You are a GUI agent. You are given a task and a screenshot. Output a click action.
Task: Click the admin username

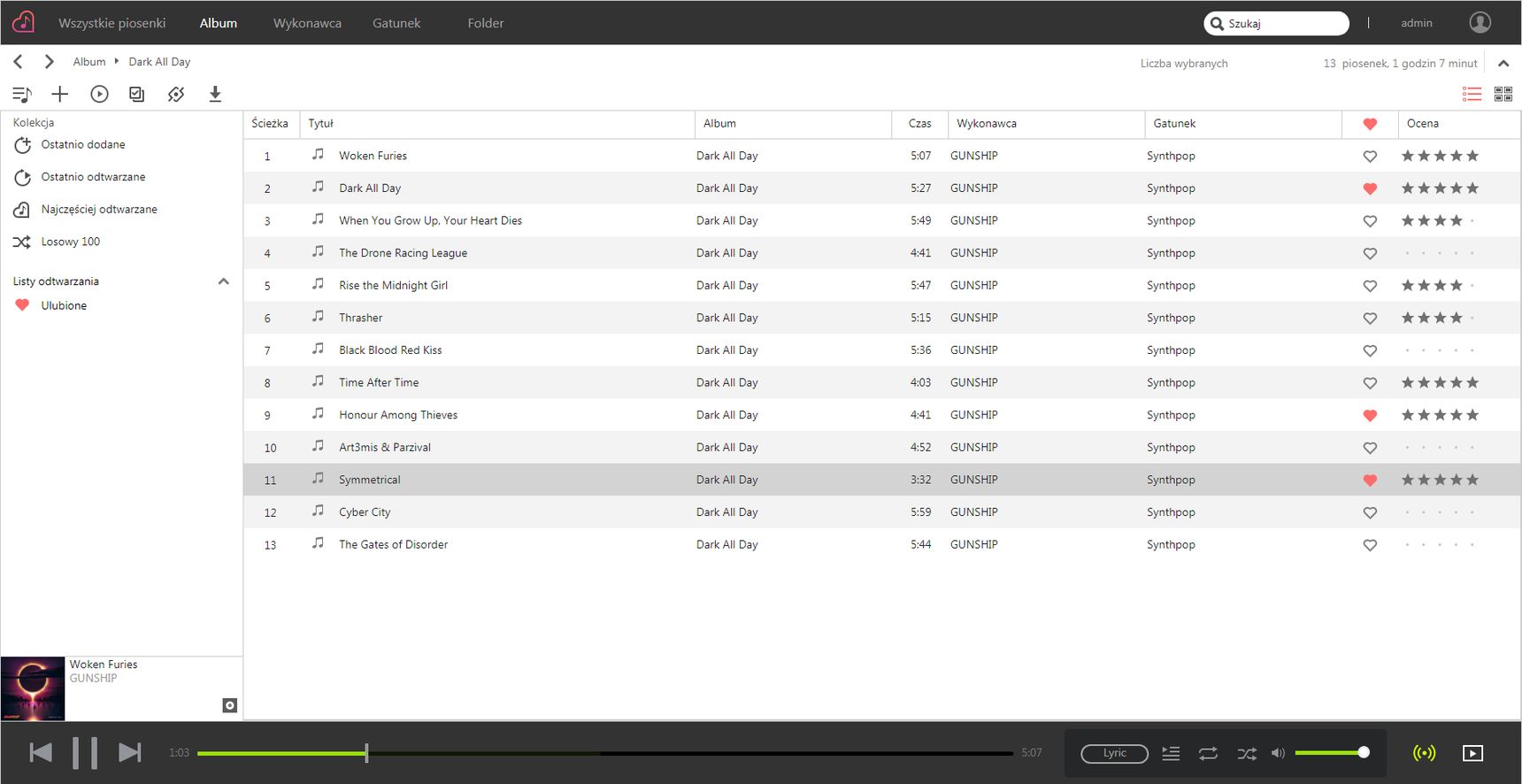click(x=1416, y=23)
